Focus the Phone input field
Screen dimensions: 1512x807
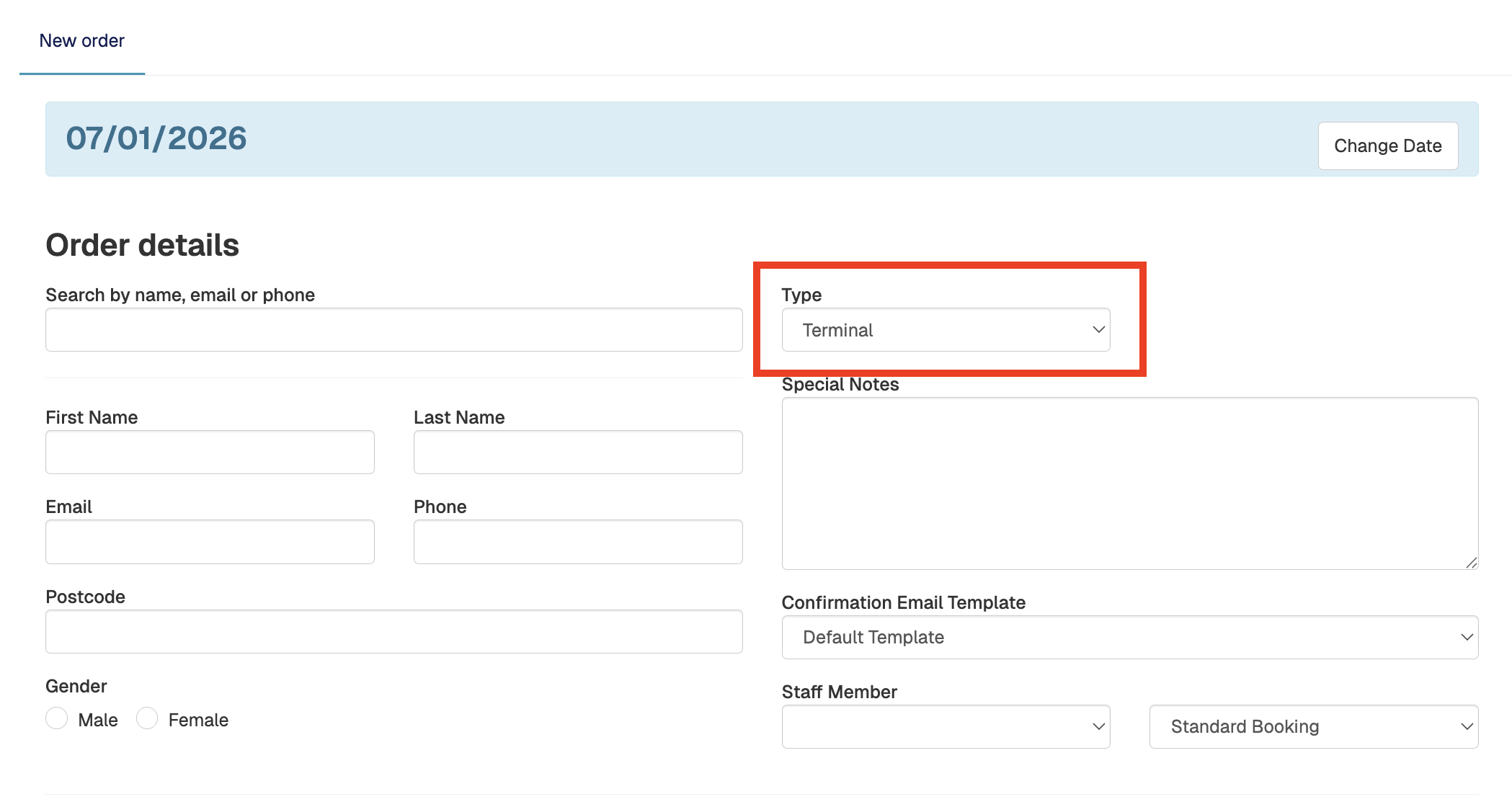[577, 542]
